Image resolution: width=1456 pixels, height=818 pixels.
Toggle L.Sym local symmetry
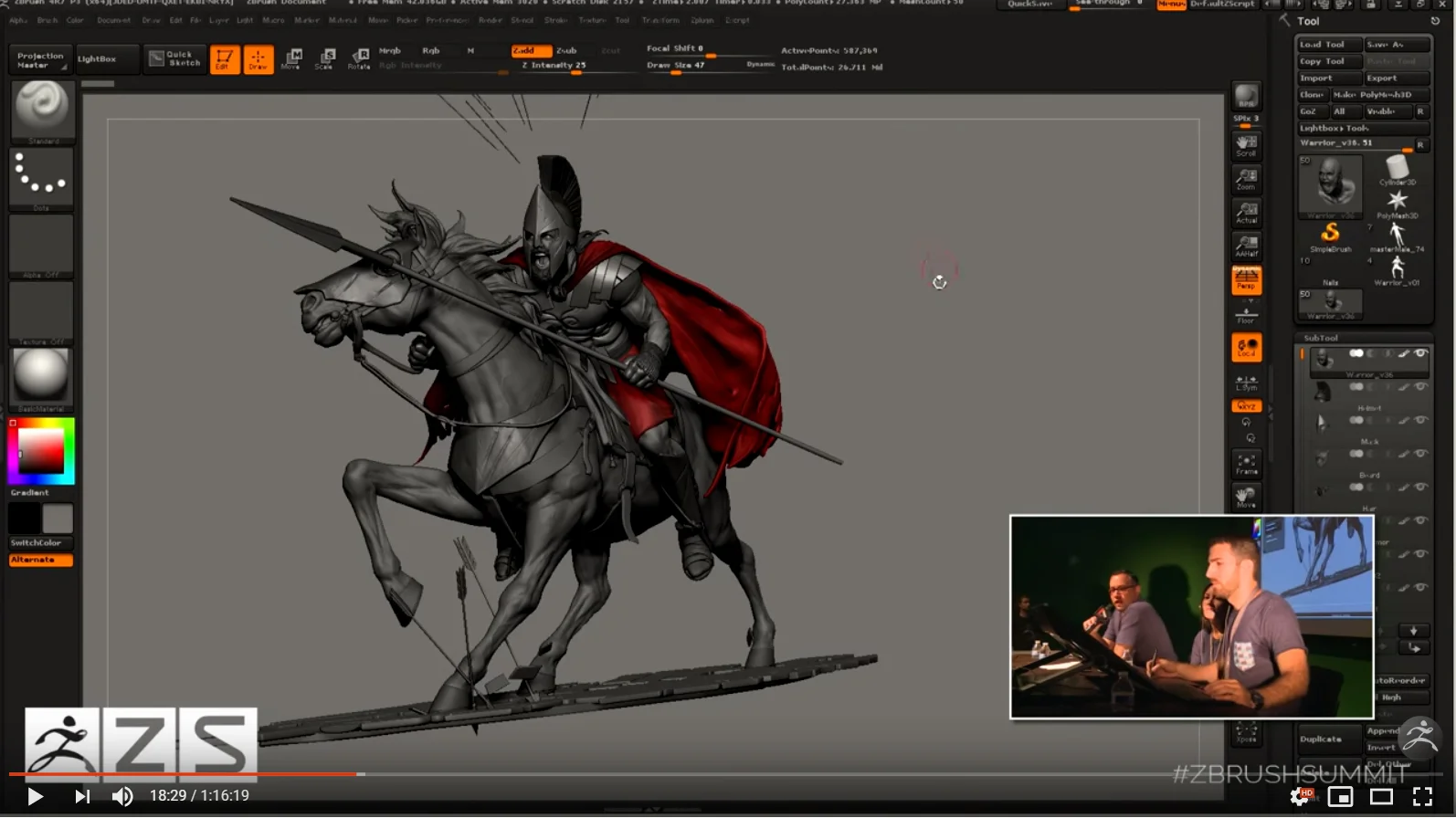coord(1246,383)
